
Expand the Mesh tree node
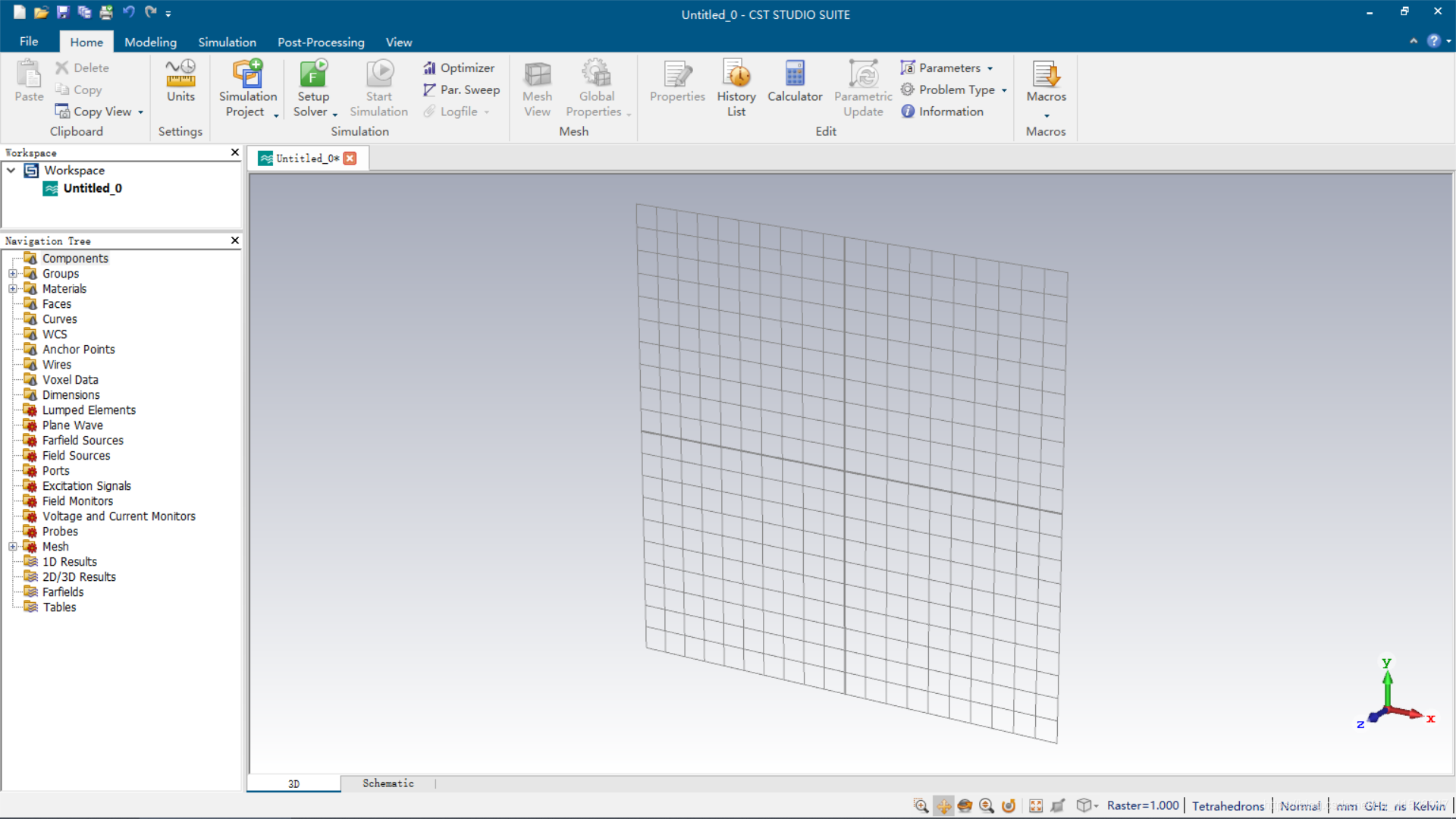[12, 547]
